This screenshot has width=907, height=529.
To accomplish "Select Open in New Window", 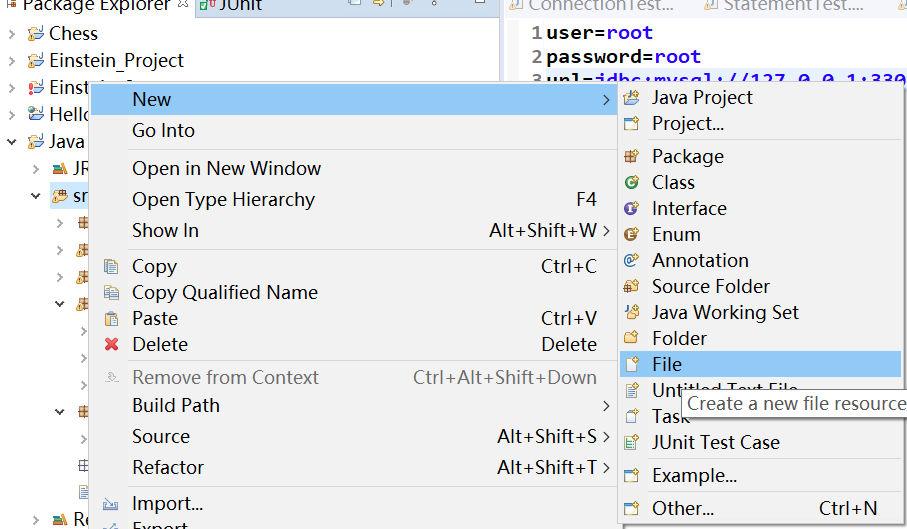I will pos(354,168).
